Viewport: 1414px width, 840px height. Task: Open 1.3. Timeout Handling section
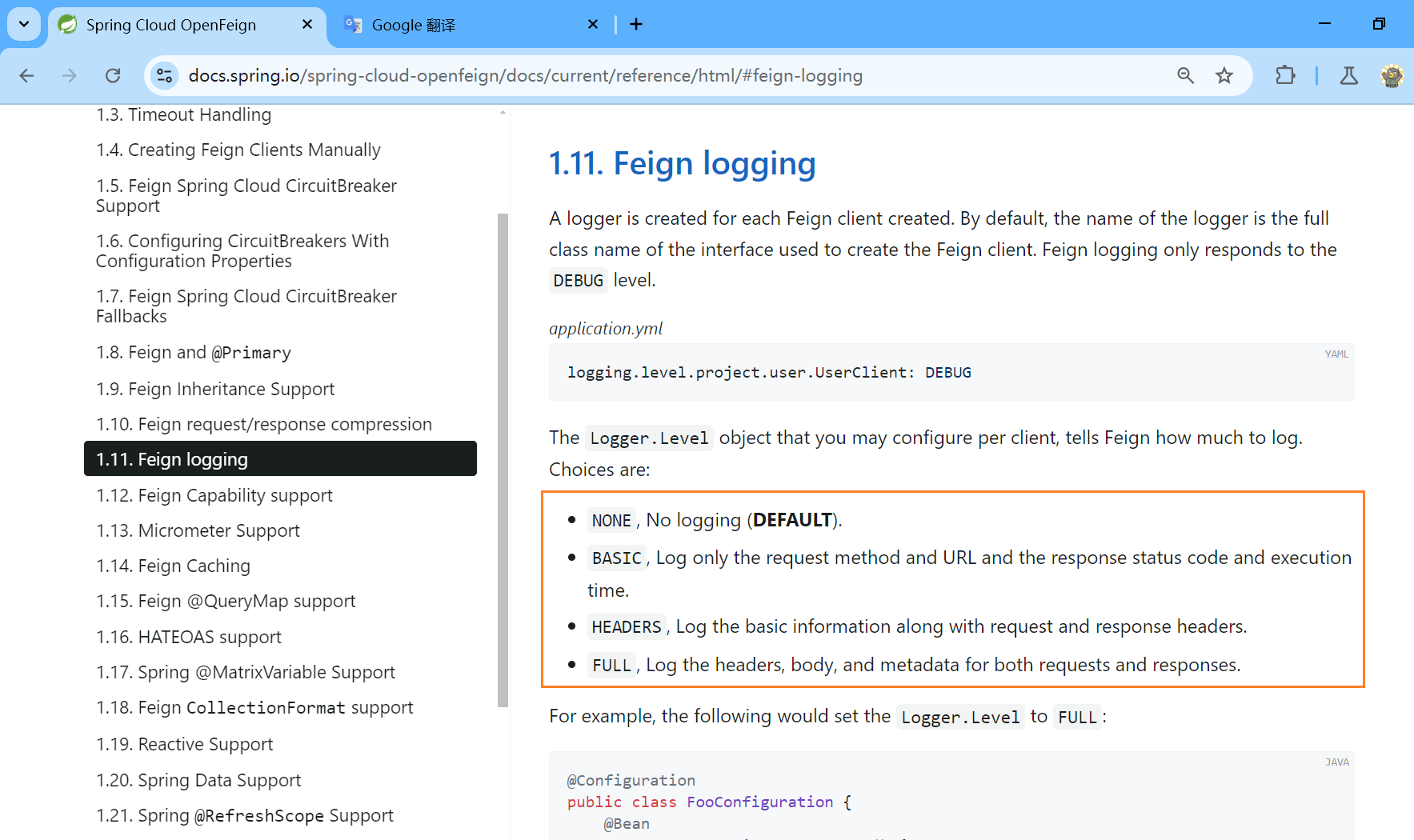(x=183, y=114)
